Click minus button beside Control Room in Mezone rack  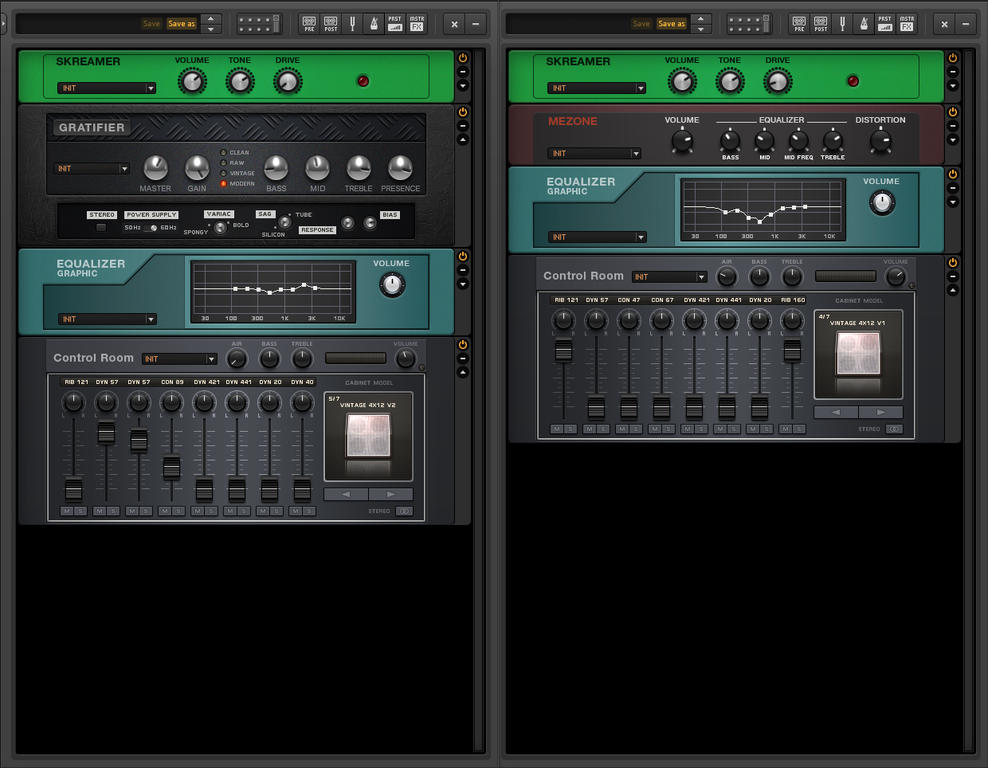[953, 277]
